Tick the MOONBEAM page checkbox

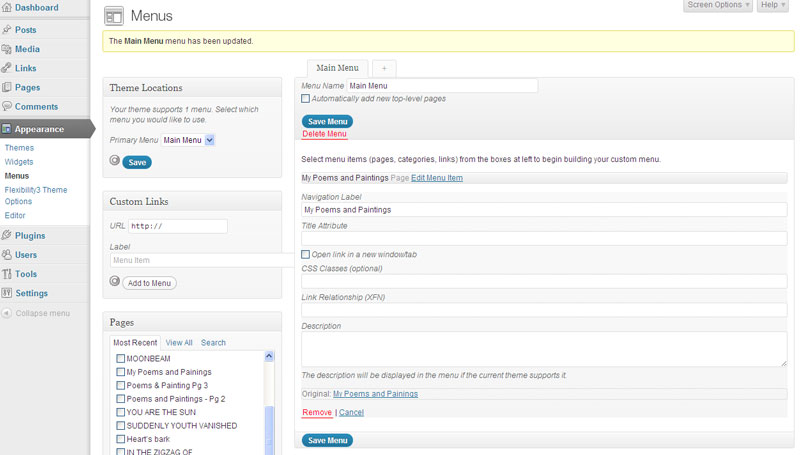[x=121, y=358]
